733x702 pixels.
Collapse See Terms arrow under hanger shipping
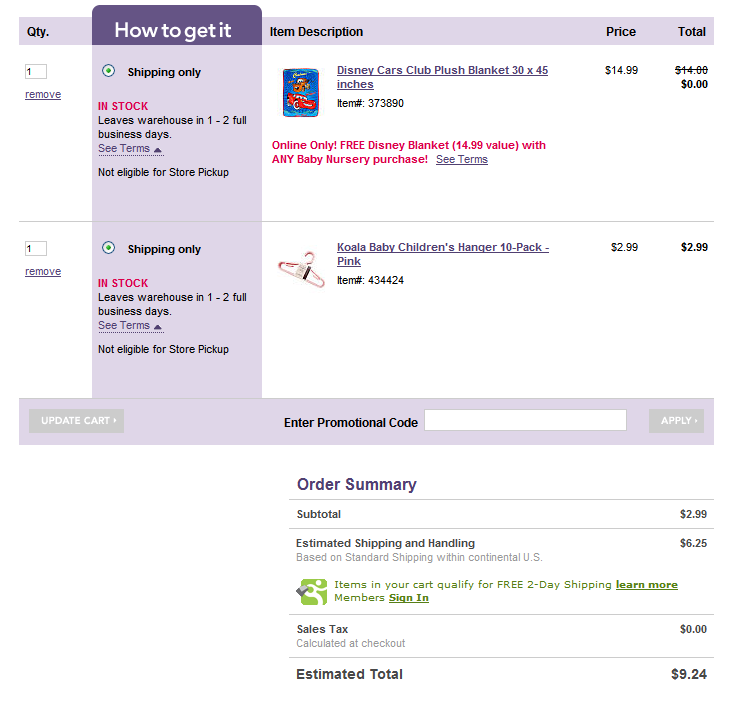pyautogui.click(x=158, y=327)
